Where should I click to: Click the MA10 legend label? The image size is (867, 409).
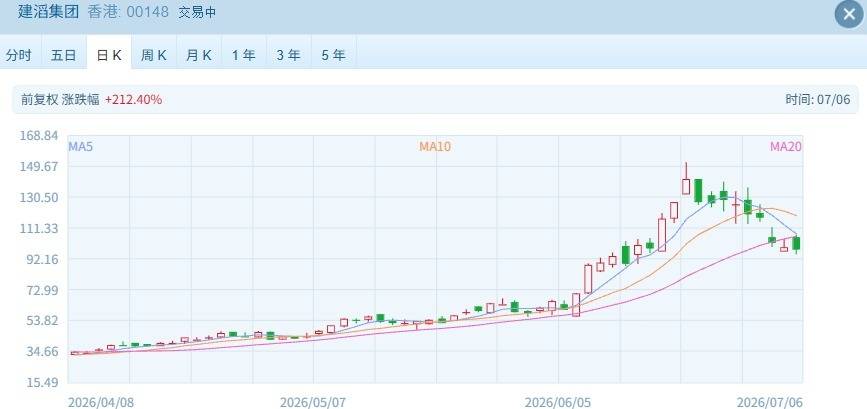pos(435,146)
